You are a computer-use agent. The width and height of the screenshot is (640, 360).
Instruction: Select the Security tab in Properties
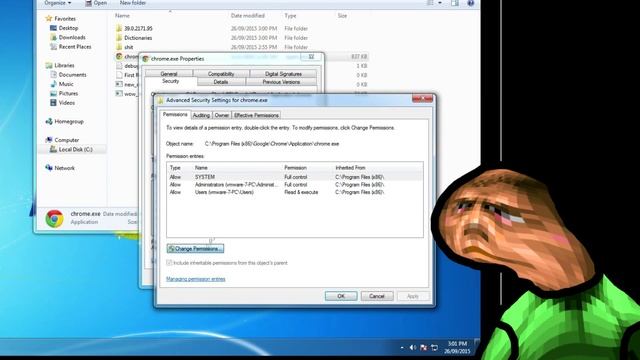tap(171, 81)
